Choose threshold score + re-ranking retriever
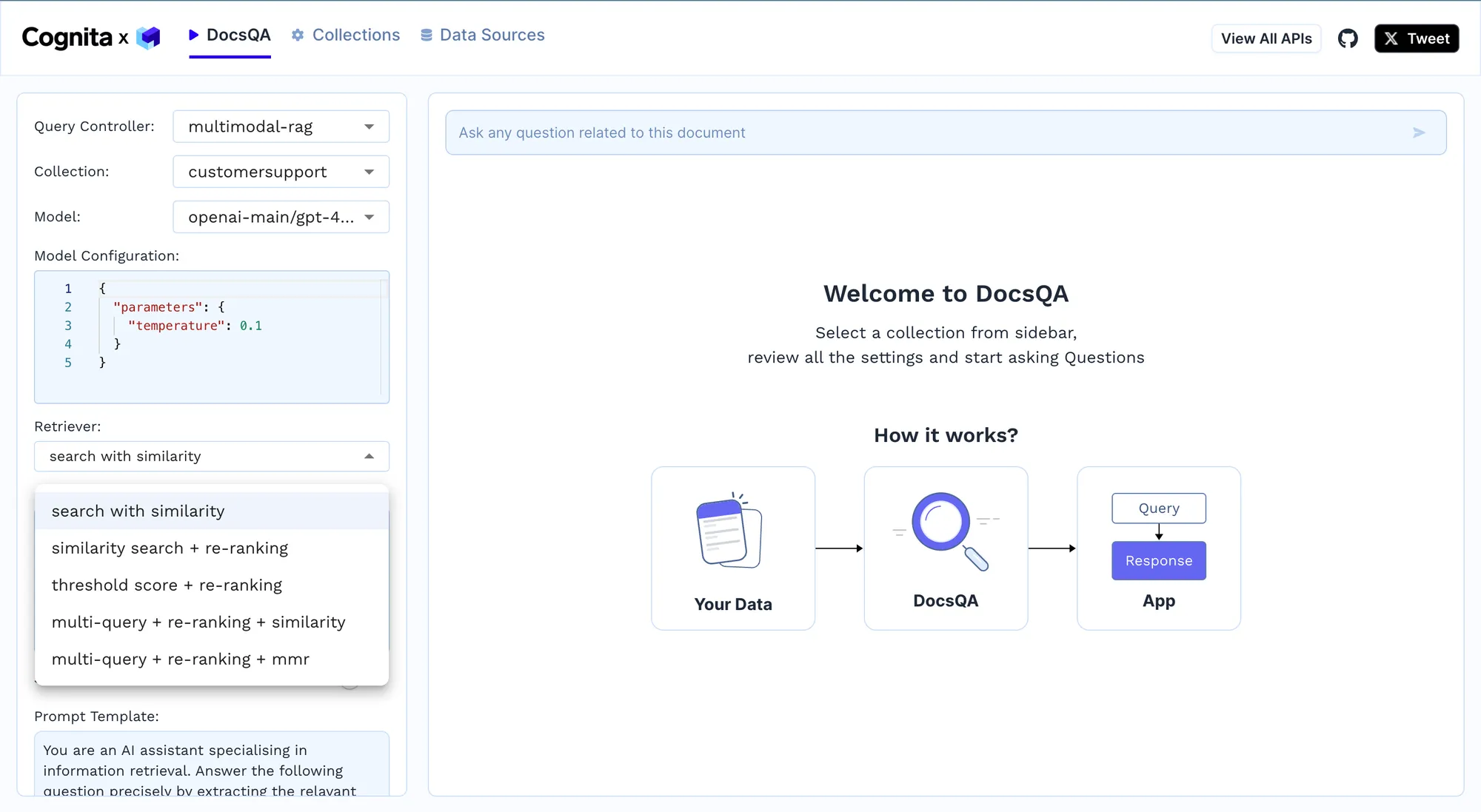The height and width of the screenshot is (812, 1481). click(167, 585)
